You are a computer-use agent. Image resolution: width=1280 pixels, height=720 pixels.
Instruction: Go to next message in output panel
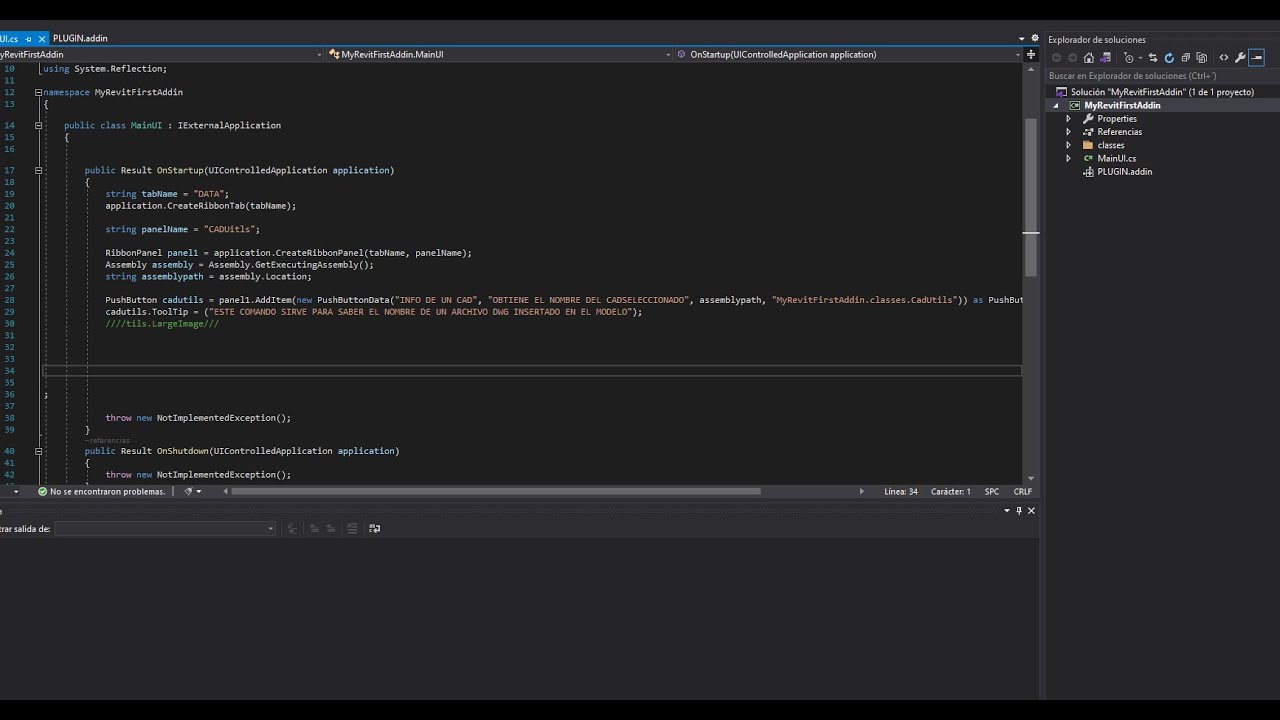[330, 528]
